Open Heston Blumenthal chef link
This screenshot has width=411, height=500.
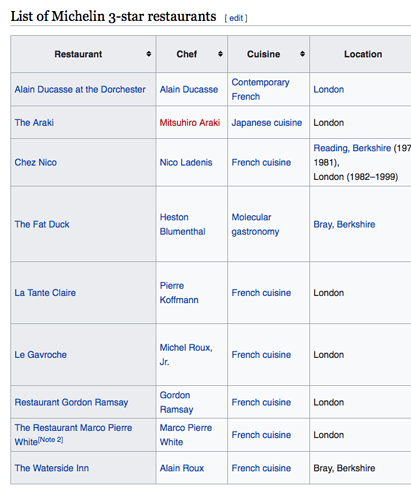tap(182, 224)
